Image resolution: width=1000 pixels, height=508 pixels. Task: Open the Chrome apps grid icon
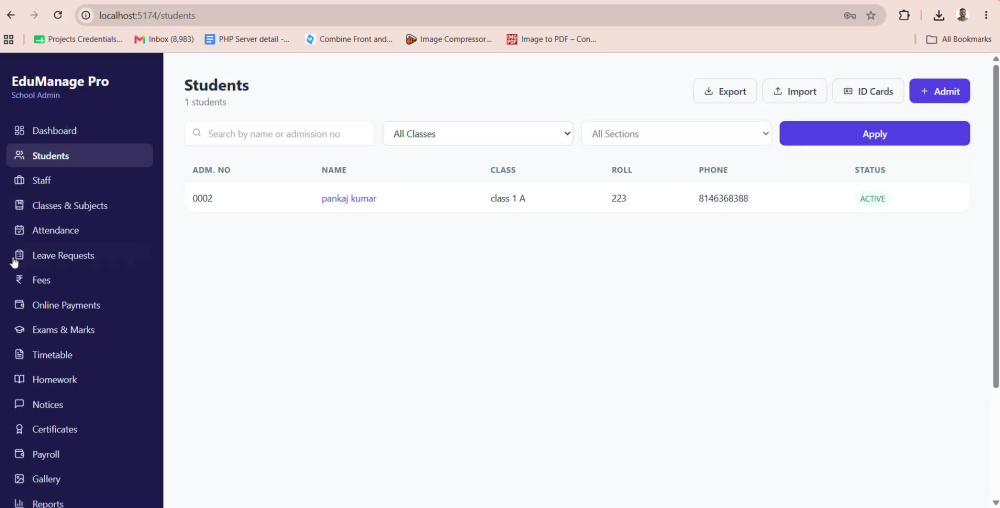[x=8, y=39]
